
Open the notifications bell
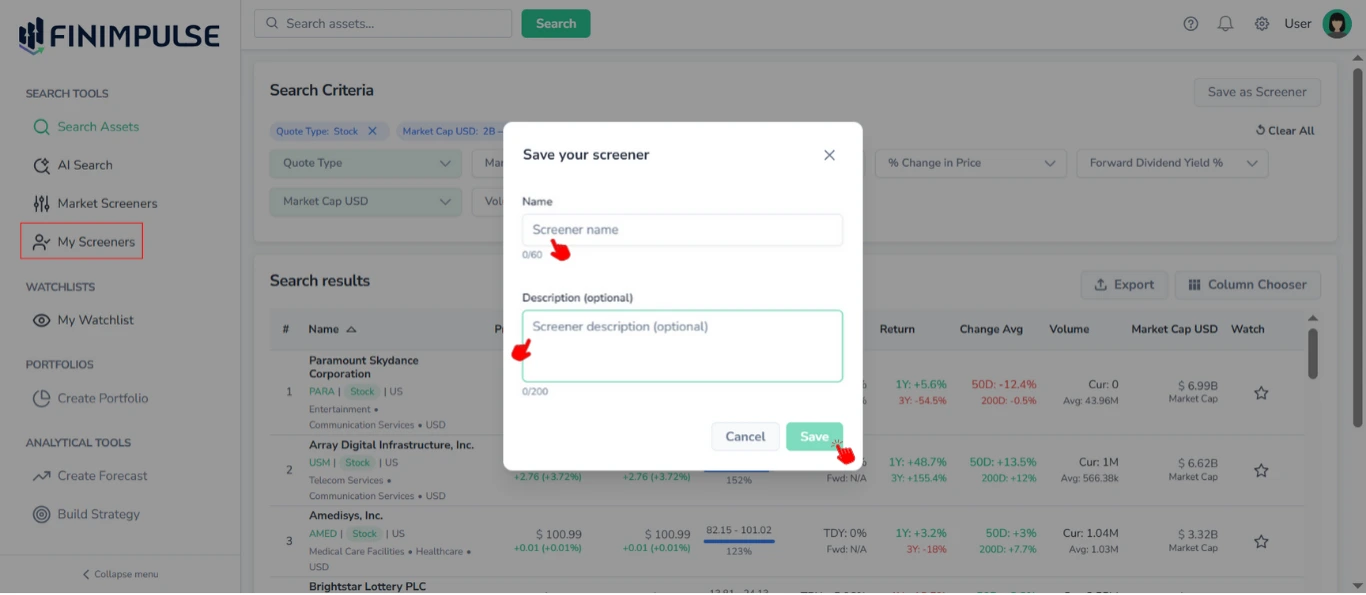pyautogui.click(x=1225, y=22)
